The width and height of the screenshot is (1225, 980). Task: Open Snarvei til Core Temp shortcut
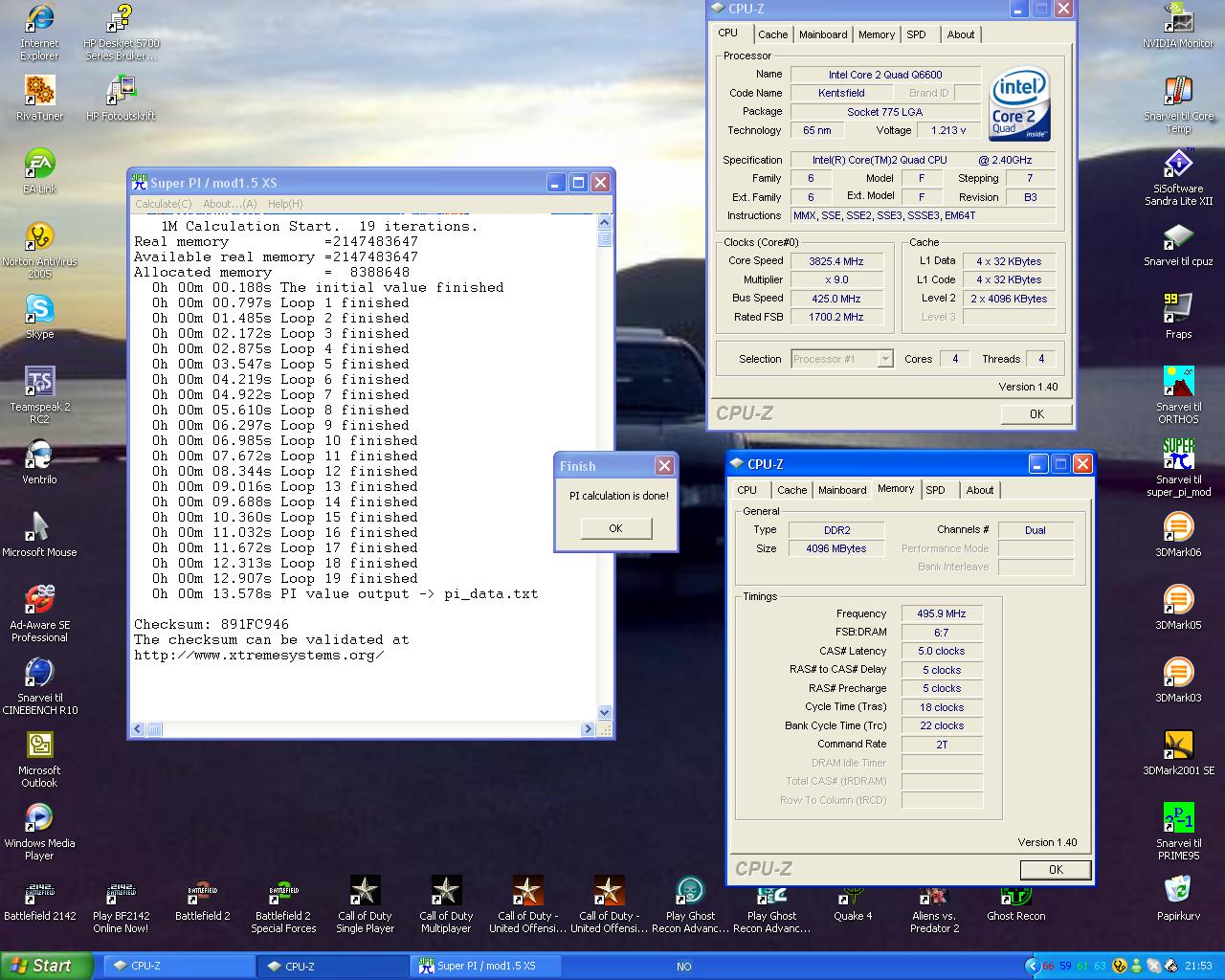[x=1178, y=104]
